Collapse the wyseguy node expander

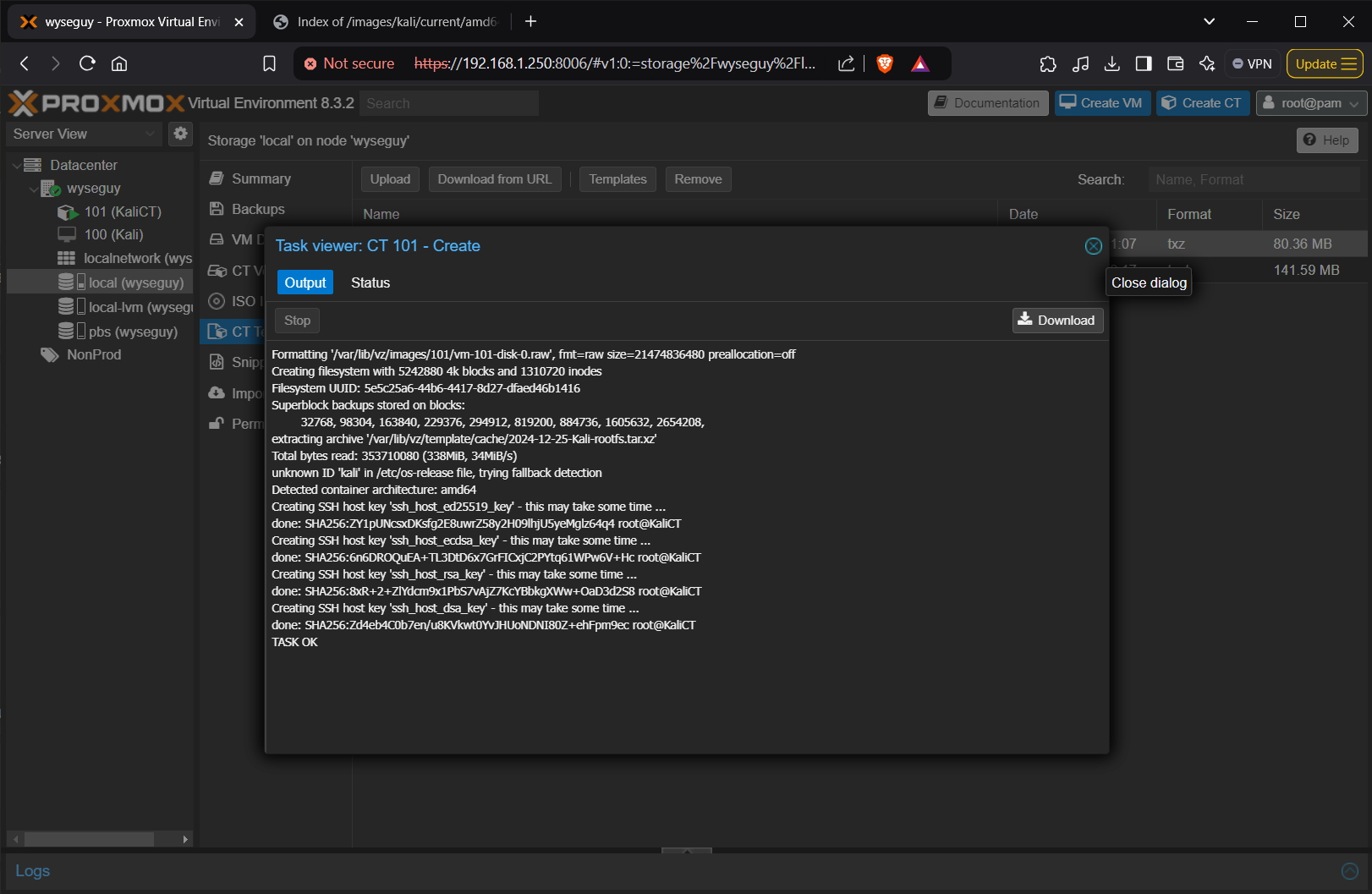pyautogui.click(x=34, y=189)
